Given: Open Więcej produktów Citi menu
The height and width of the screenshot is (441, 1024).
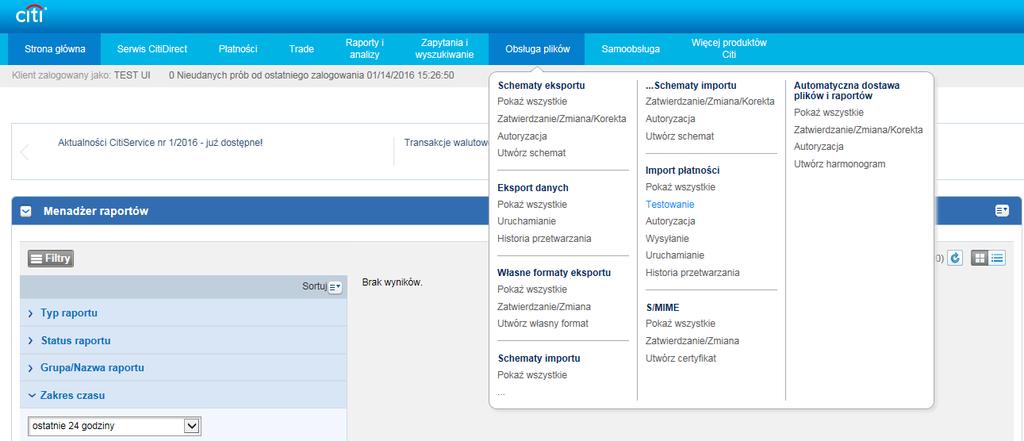Looking at the screenshot, I should (x=729, y=49).
